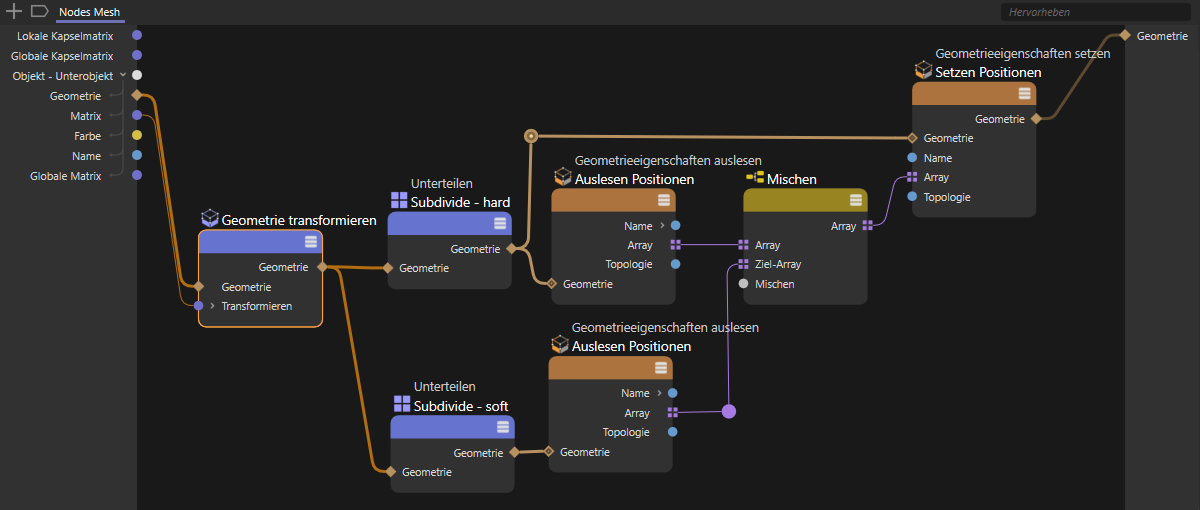
Task: Select the Subdivide - hard node title
Action: (x=461, y=201)
